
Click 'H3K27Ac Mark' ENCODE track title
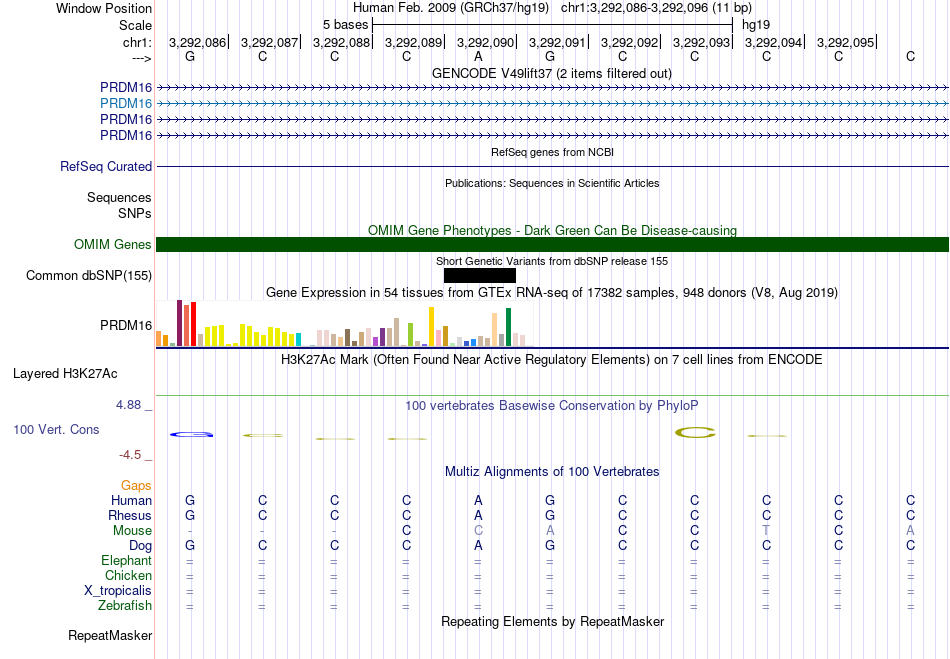pyautogui.click(x=552, y=359)
